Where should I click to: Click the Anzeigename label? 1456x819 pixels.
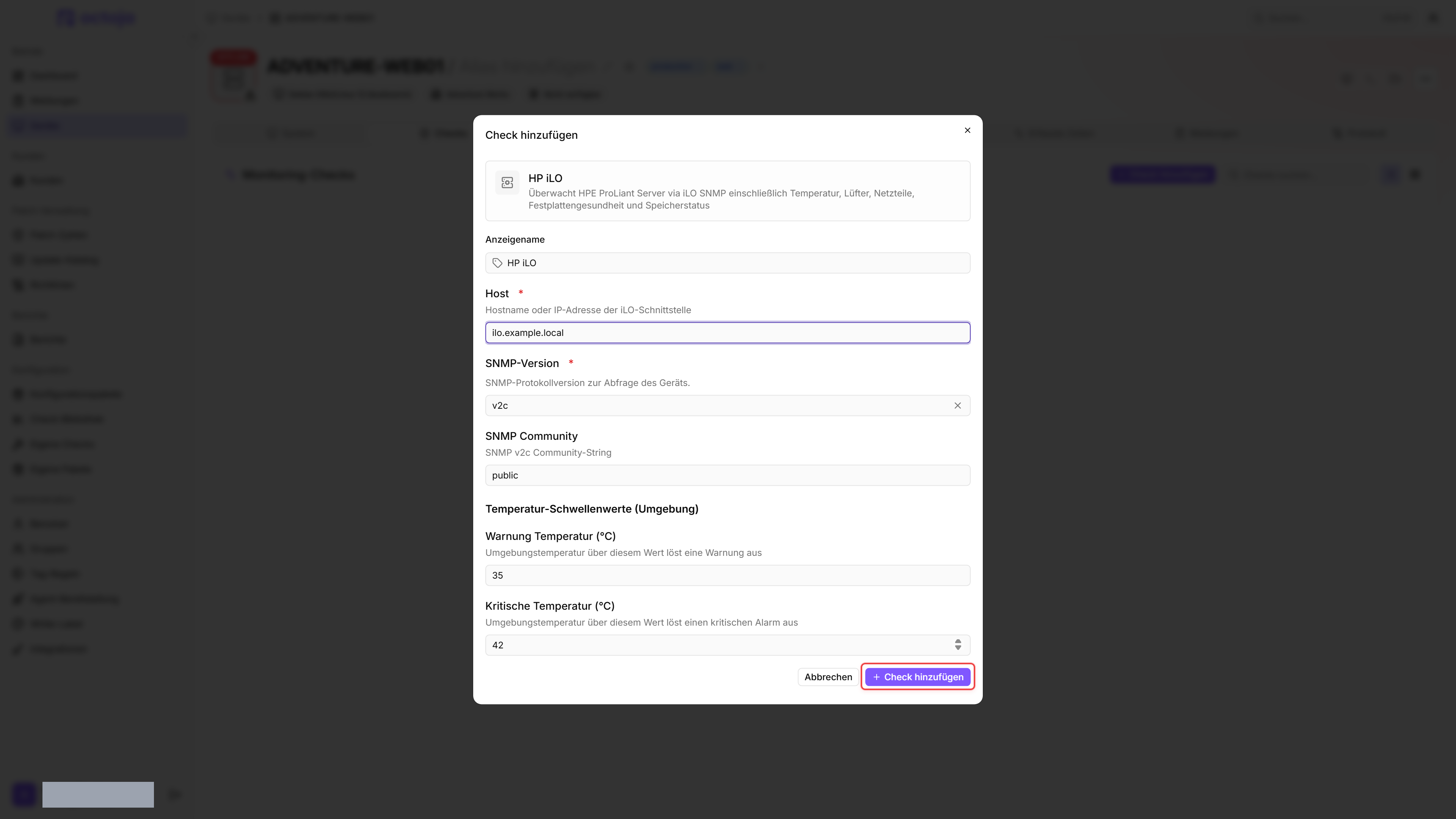pyautogui.click(x=515, y=240)
